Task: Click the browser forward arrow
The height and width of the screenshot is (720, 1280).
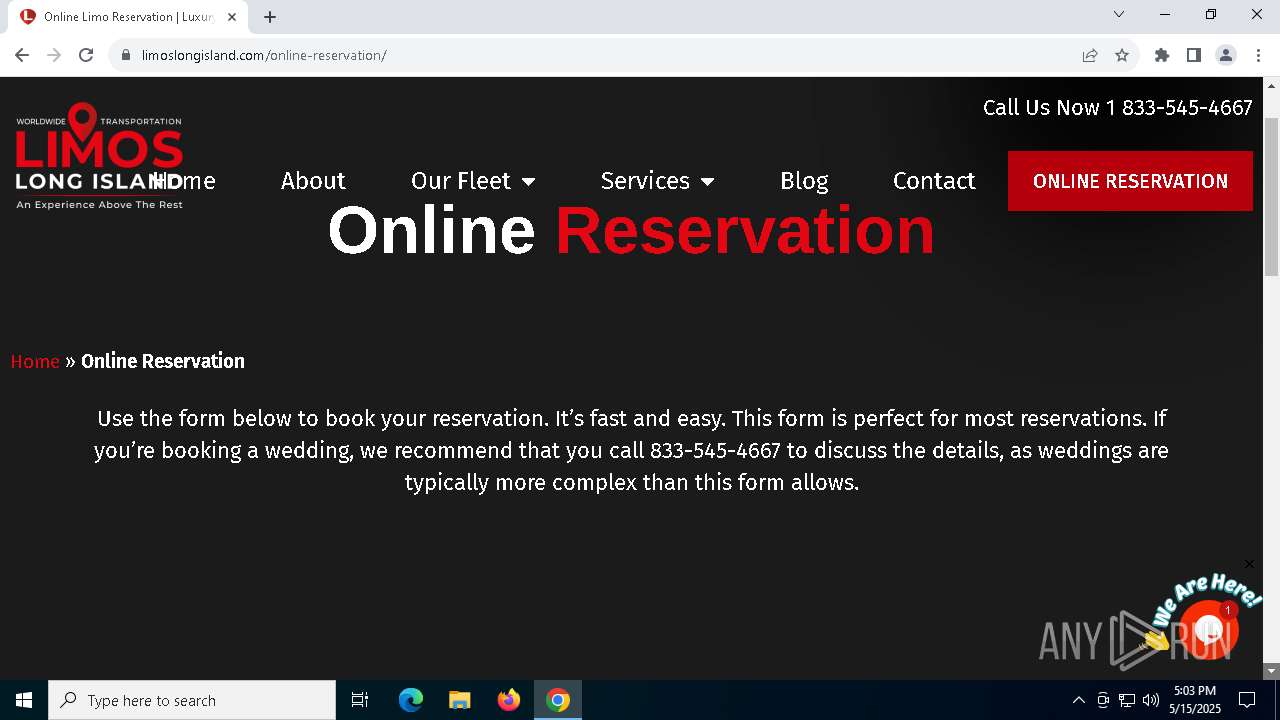Action: click(54, 55)
